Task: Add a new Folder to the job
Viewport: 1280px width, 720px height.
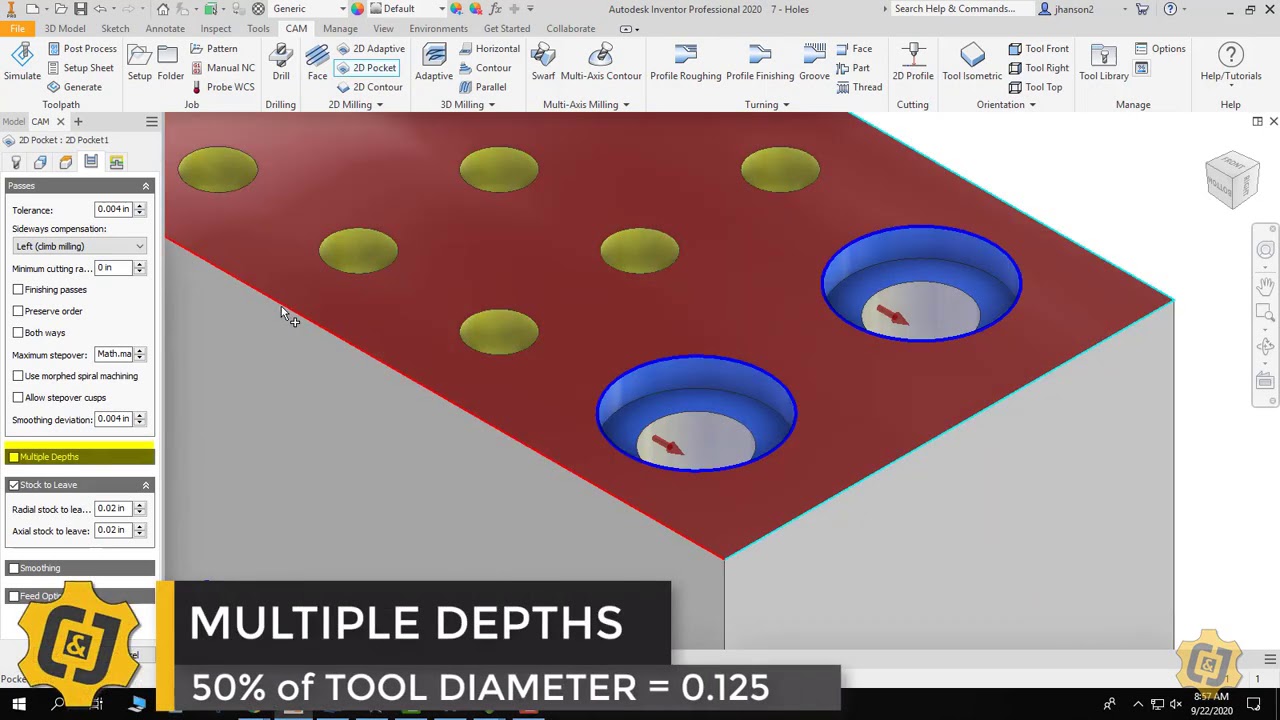Action: (x=170, y=63)
